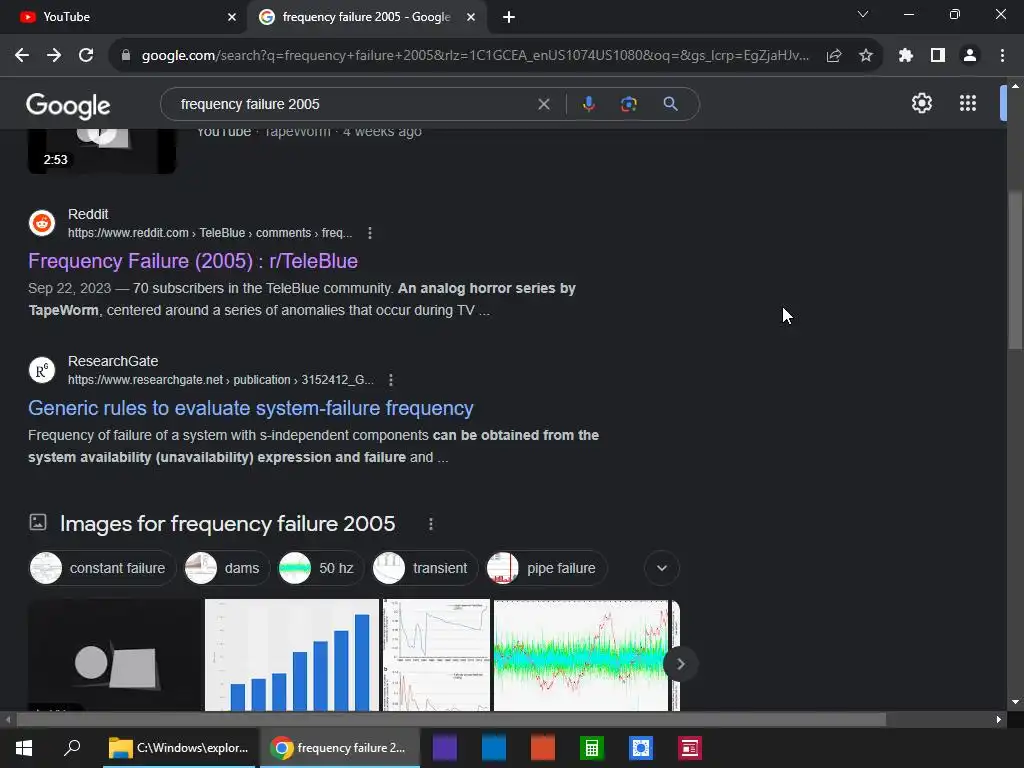Click the horizontal scrollbar thumb
This screenshot has width=1024, height=768.
point(451,720)
